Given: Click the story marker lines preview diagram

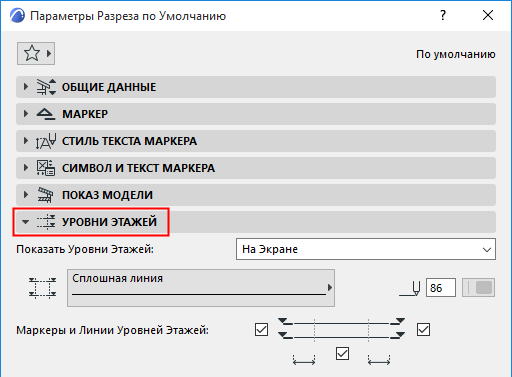Looking at the screenshot, I should coord(342,330).
